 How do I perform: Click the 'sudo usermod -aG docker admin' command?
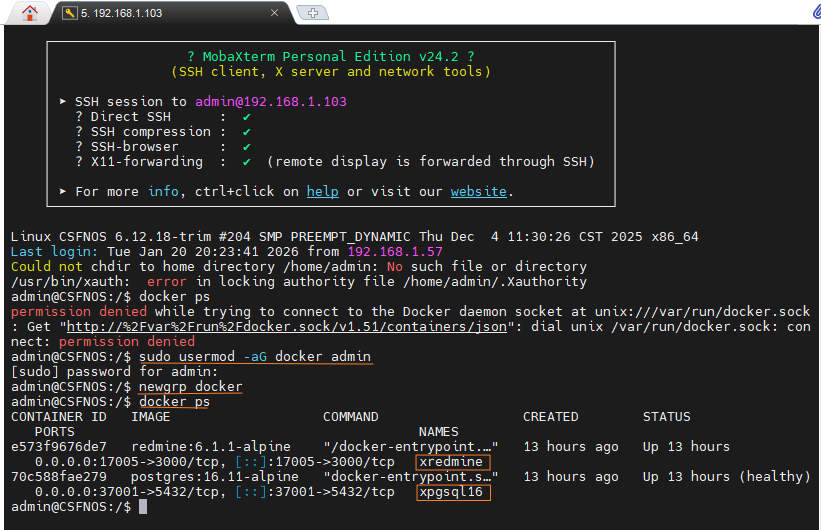tap(255, 356)
